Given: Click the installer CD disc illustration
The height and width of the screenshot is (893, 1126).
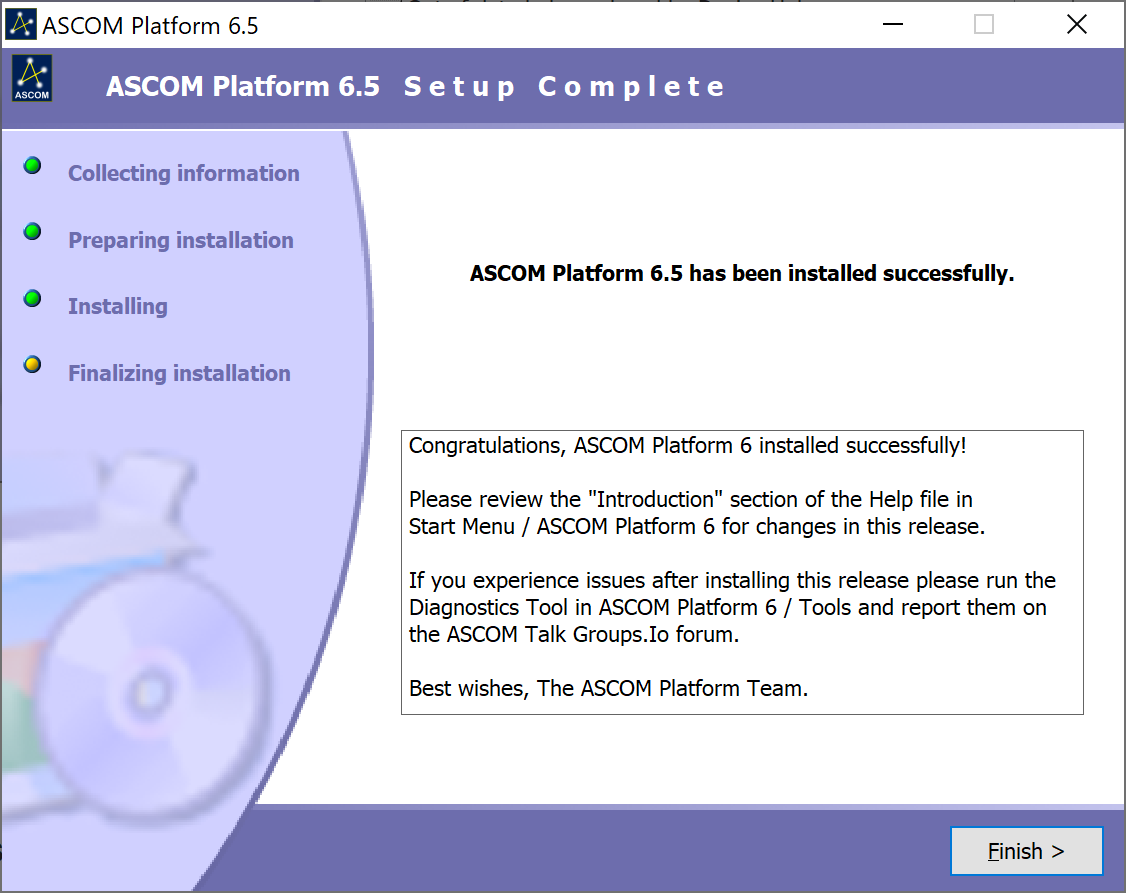Looking at the screenshot, I should click(152, 696).
